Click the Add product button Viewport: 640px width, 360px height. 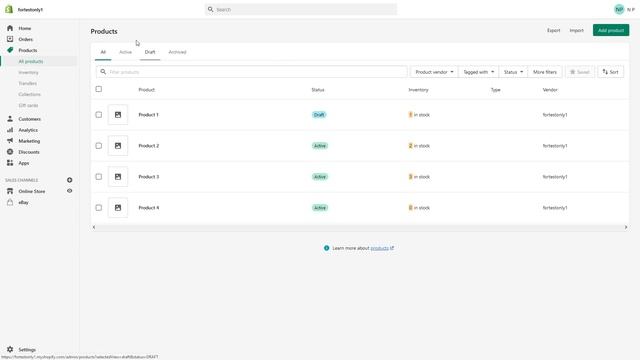[x=611, y=30]
